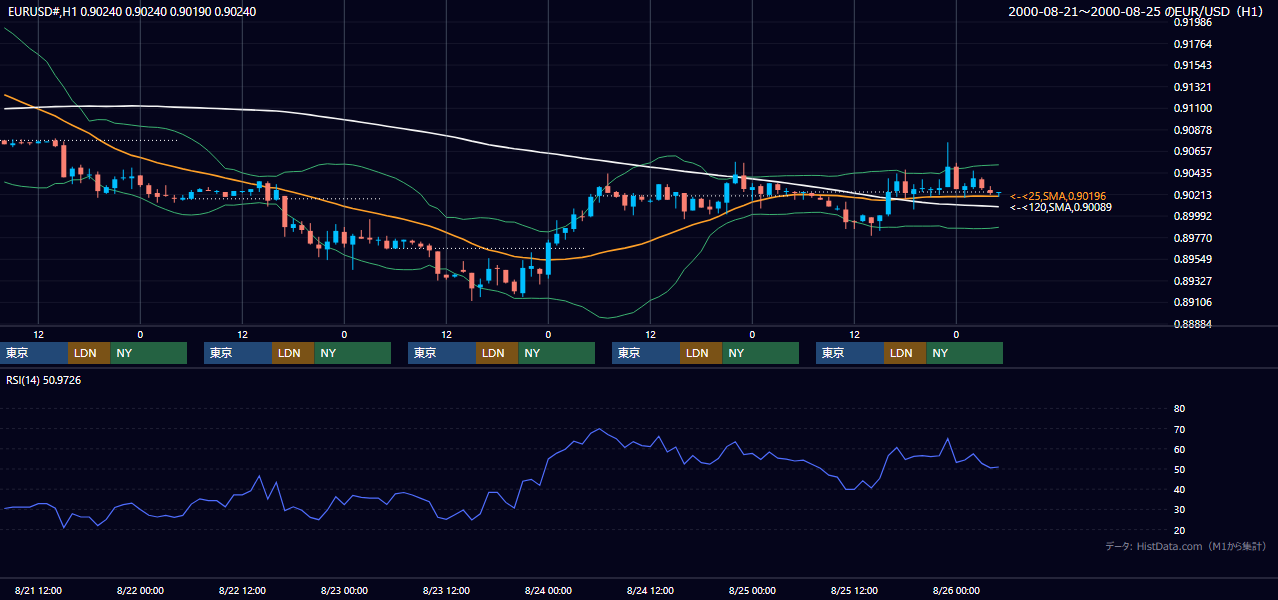1278x600 pixels.
Task: Pick the 0.89106 price axis label
Action: (x=1193, y=302)
